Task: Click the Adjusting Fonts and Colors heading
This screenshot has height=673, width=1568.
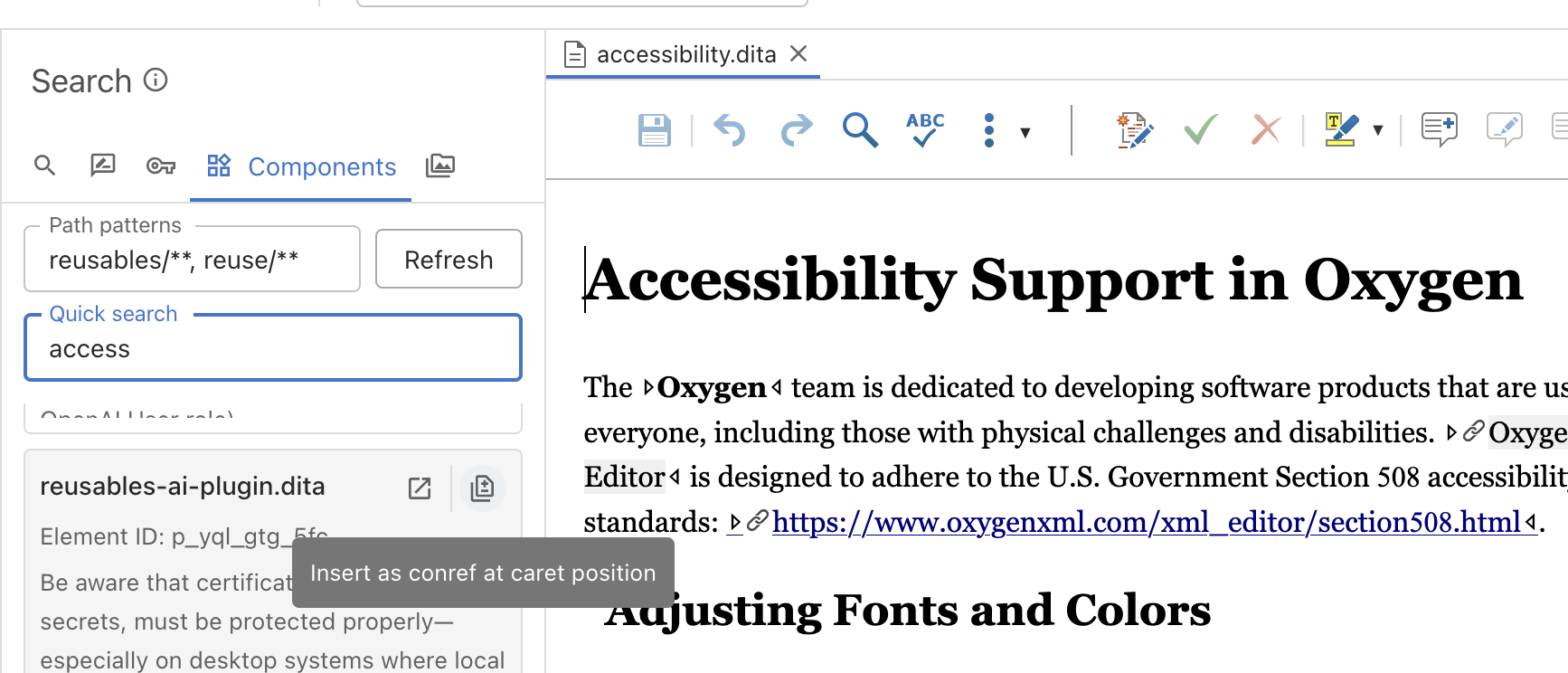Action: (908, 611)
